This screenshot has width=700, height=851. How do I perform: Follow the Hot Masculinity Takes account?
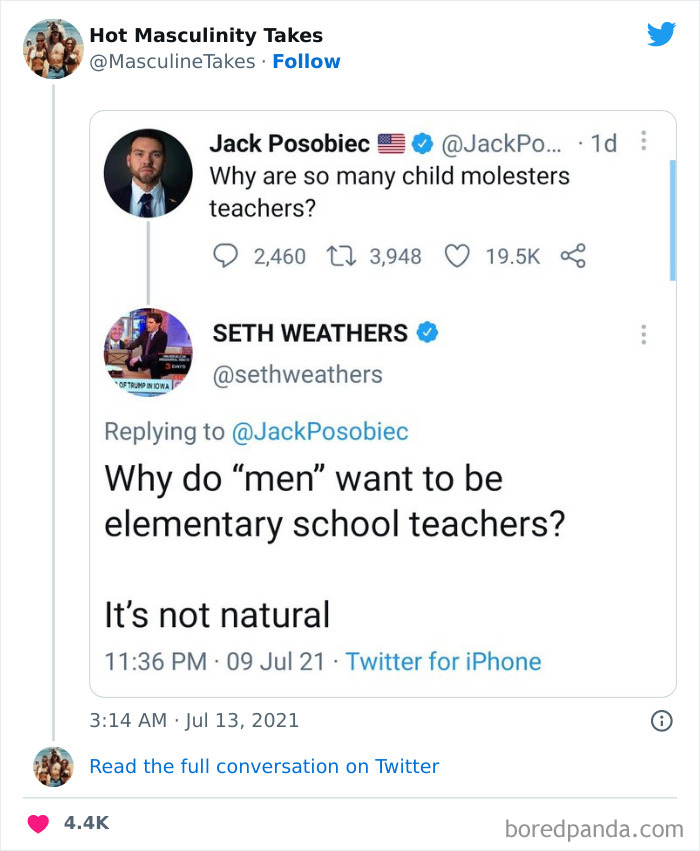click(307, 61)
